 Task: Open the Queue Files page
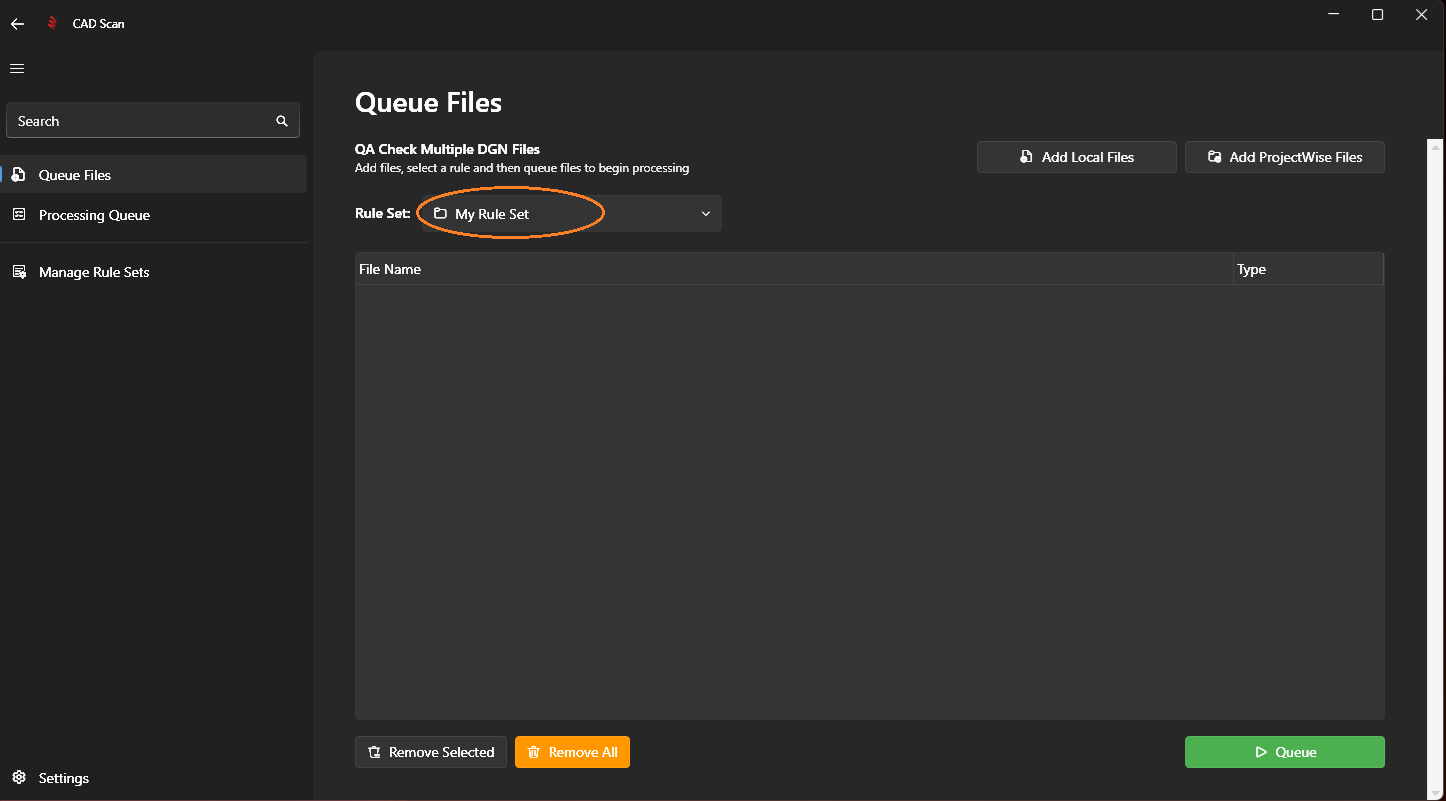click(75, 175)
